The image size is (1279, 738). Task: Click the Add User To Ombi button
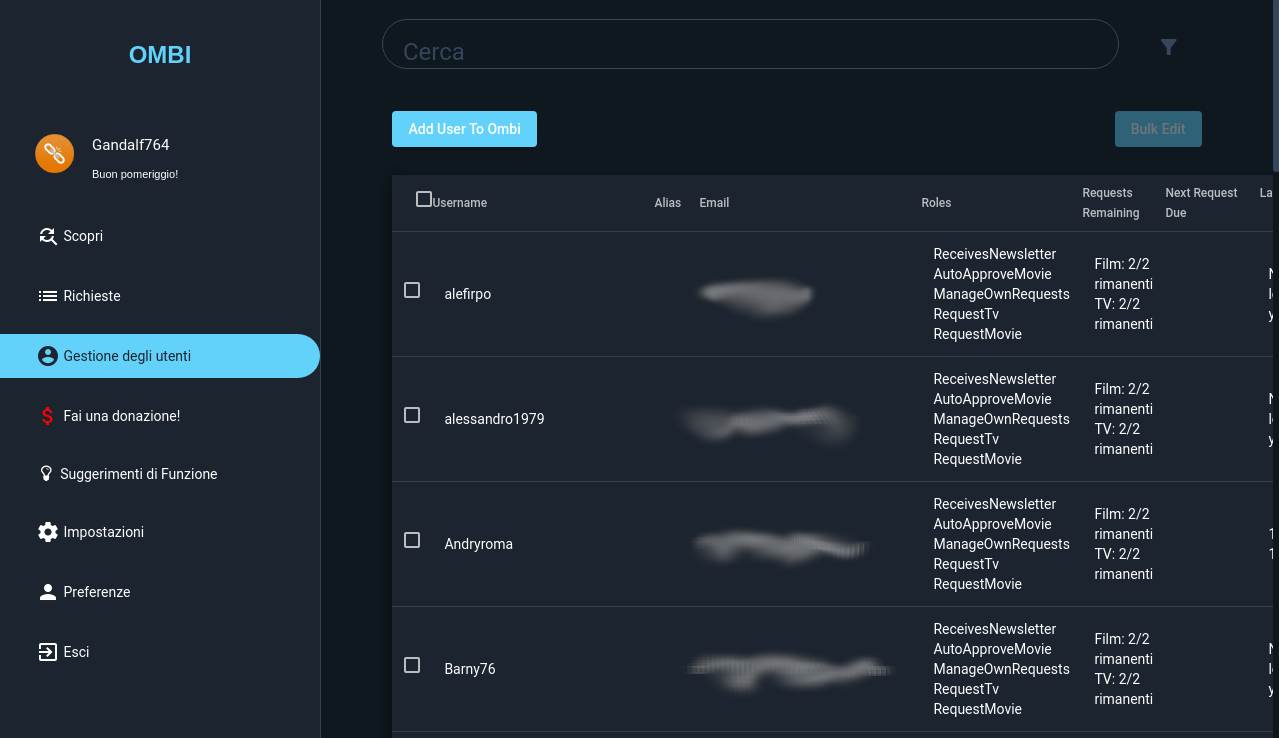click(464, 129)
